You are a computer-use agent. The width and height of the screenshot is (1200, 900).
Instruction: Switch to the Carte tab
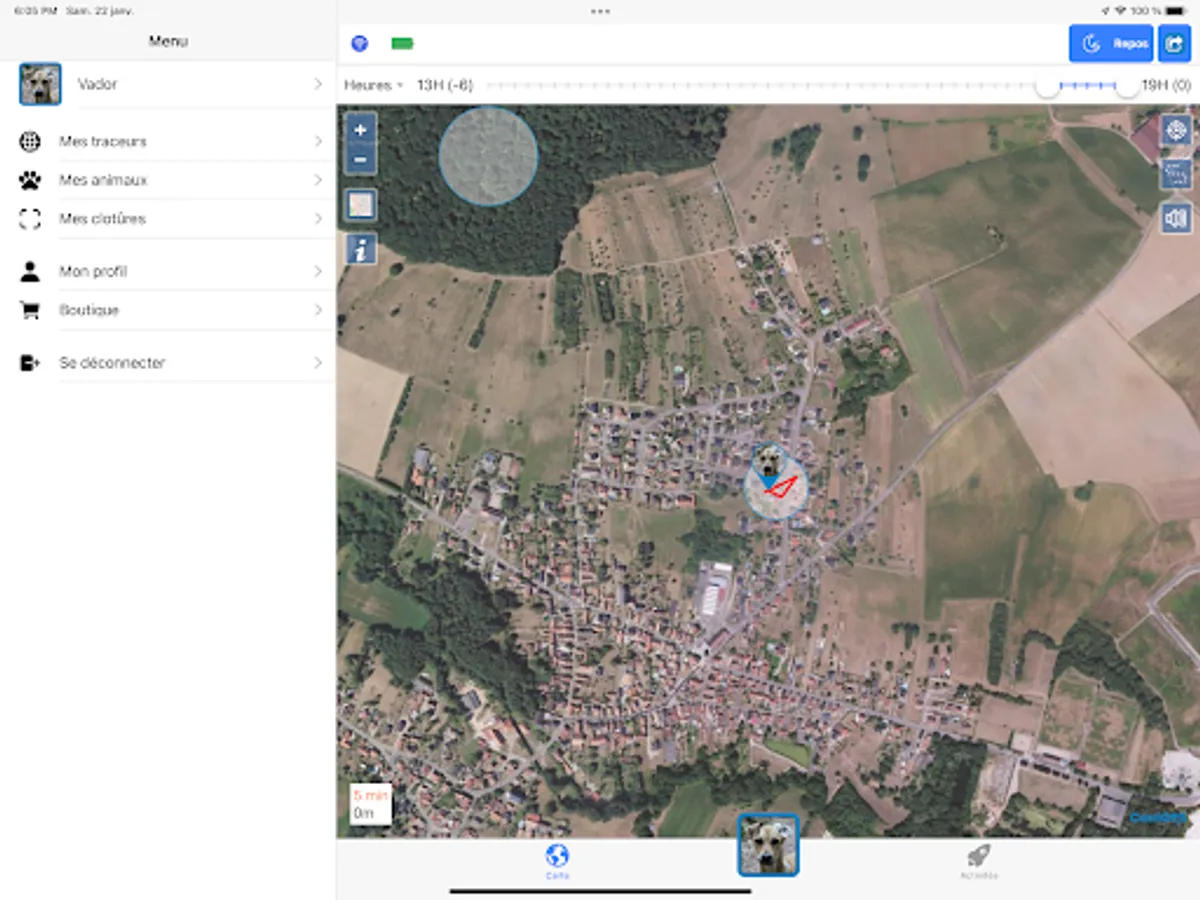[558, 861]
